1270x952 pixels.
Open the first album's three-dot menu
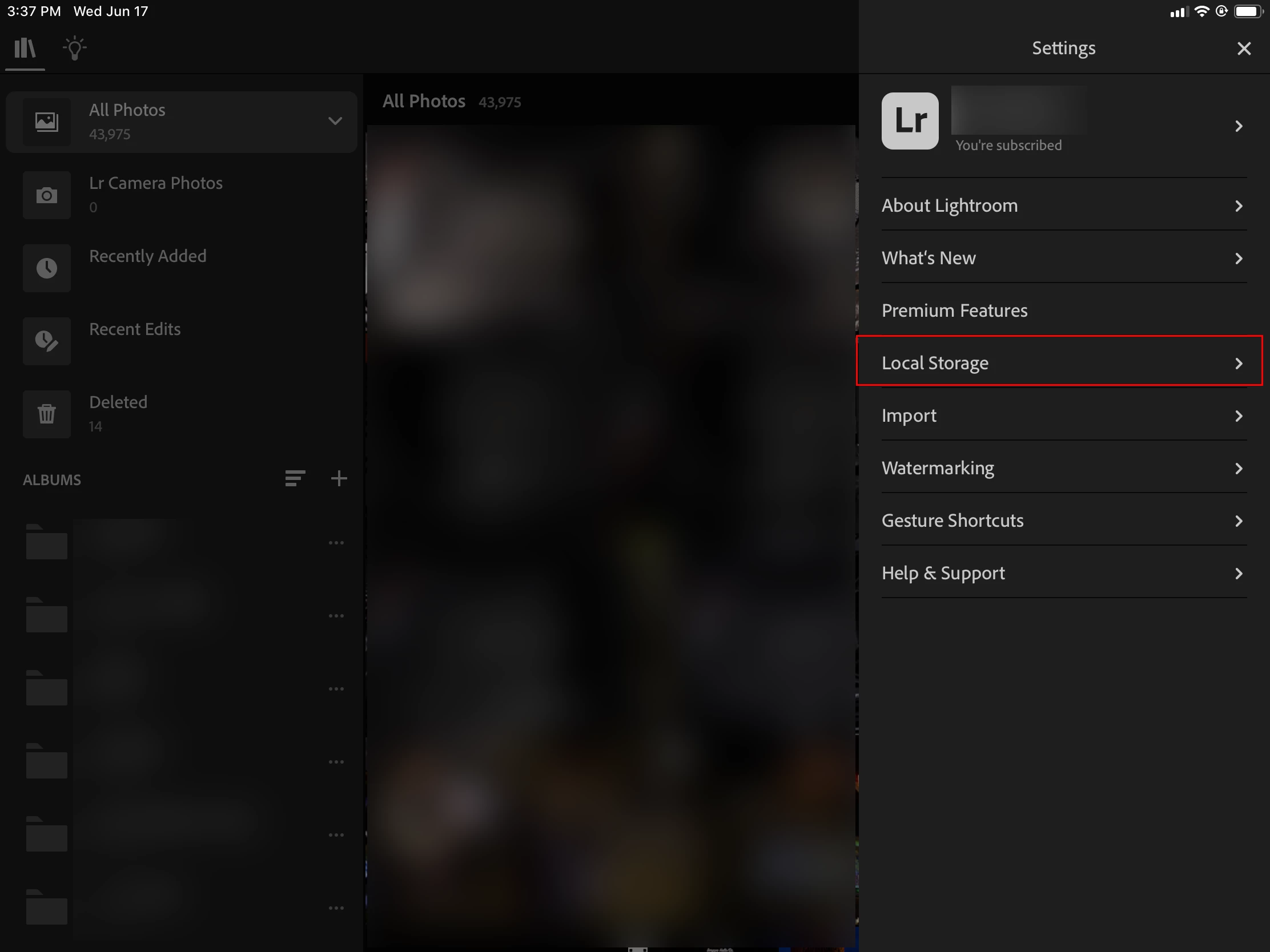pyautogui.click(x=336, y=543)
